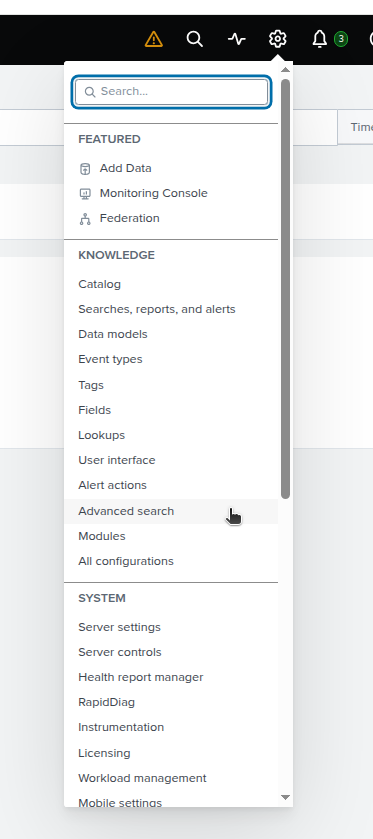Click scroll up arrow in settings menu
The image size is (373, 839).
tap(286, 70)
